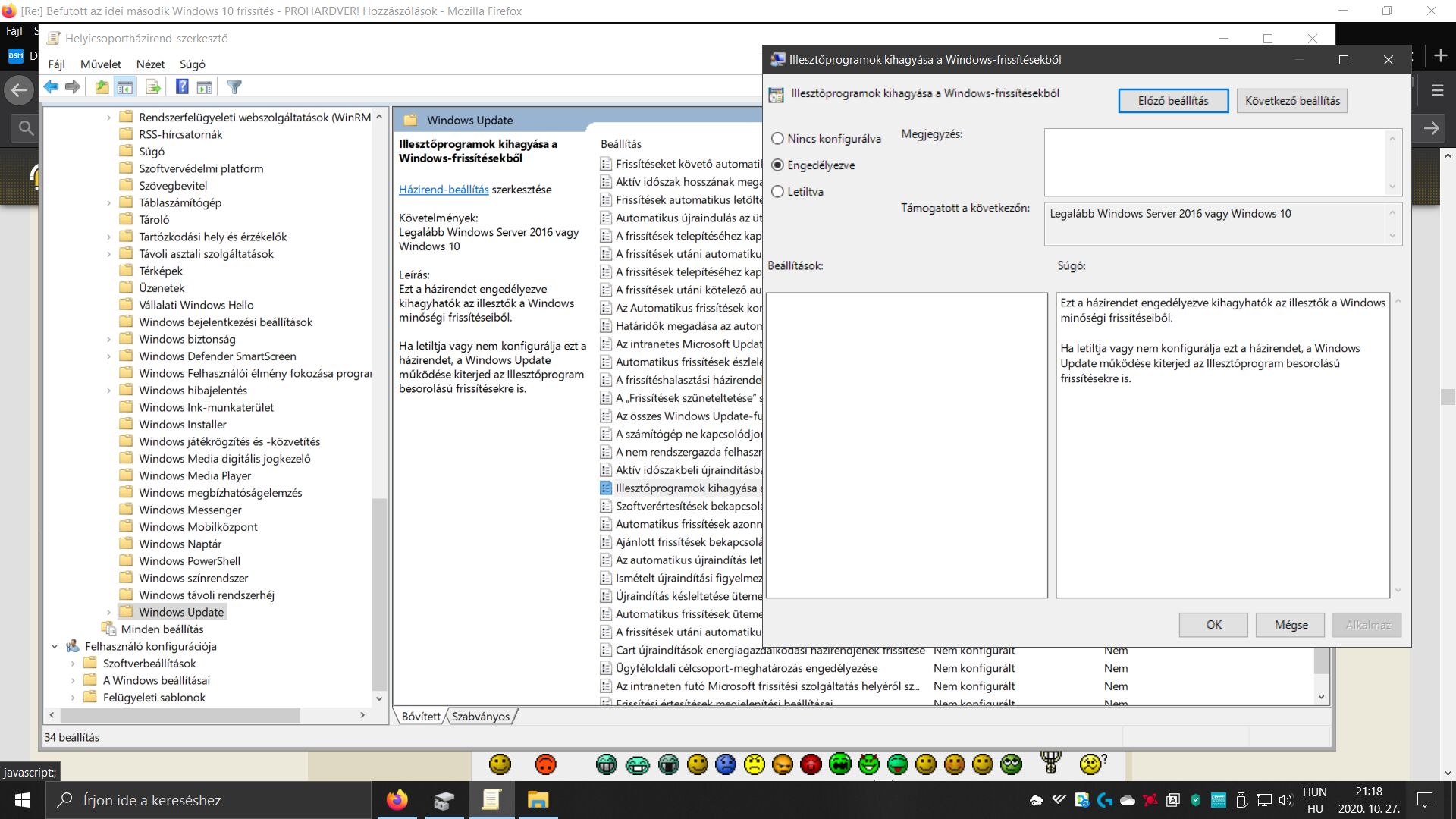The width and height of the screenshot is (1456, 819).
Task: Switch to the 'Bővített' tab
Action: click(421, 717)
